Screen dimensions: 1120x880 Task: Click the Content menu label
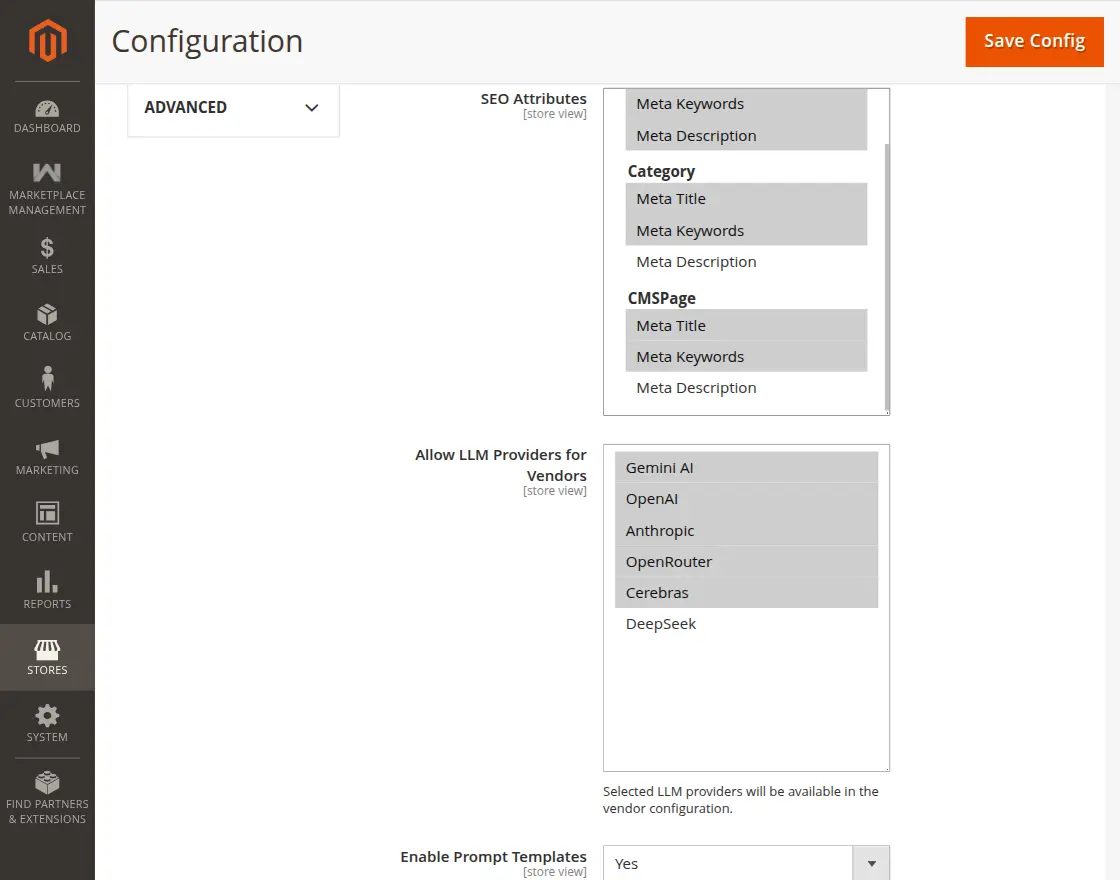47,537
